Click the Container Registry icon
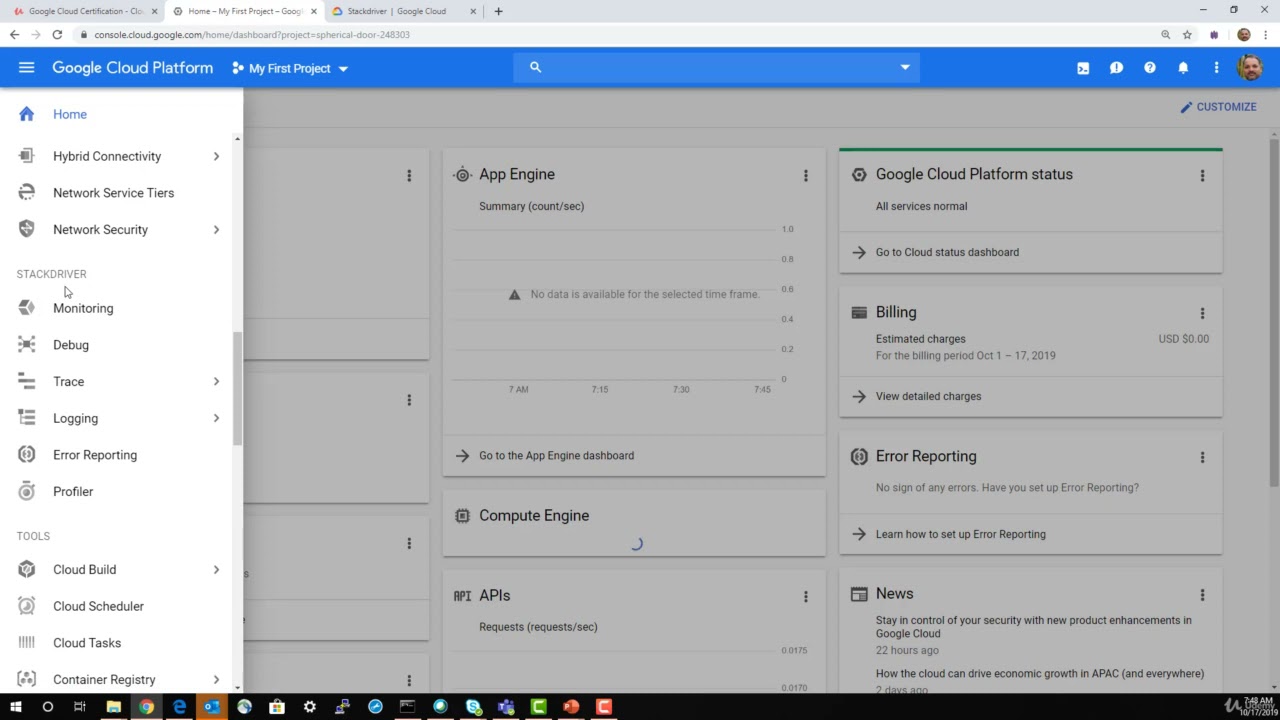This screenshot has width=1280, height=720. [27, 679]
